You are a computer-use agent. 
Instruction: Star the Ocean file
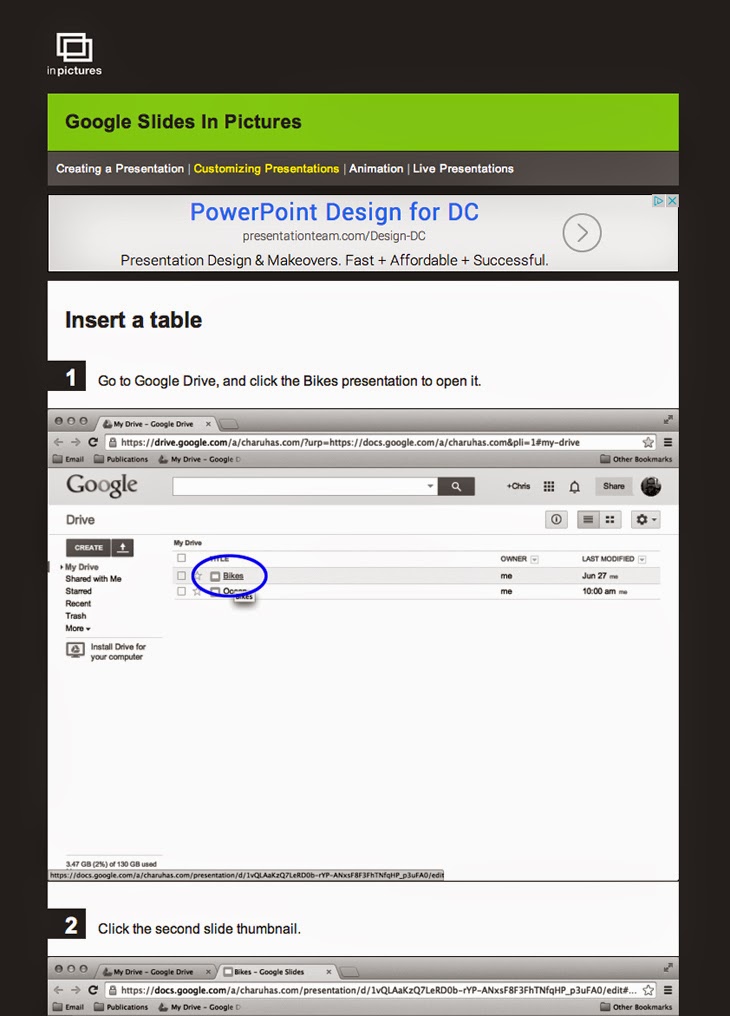point(197,591)
